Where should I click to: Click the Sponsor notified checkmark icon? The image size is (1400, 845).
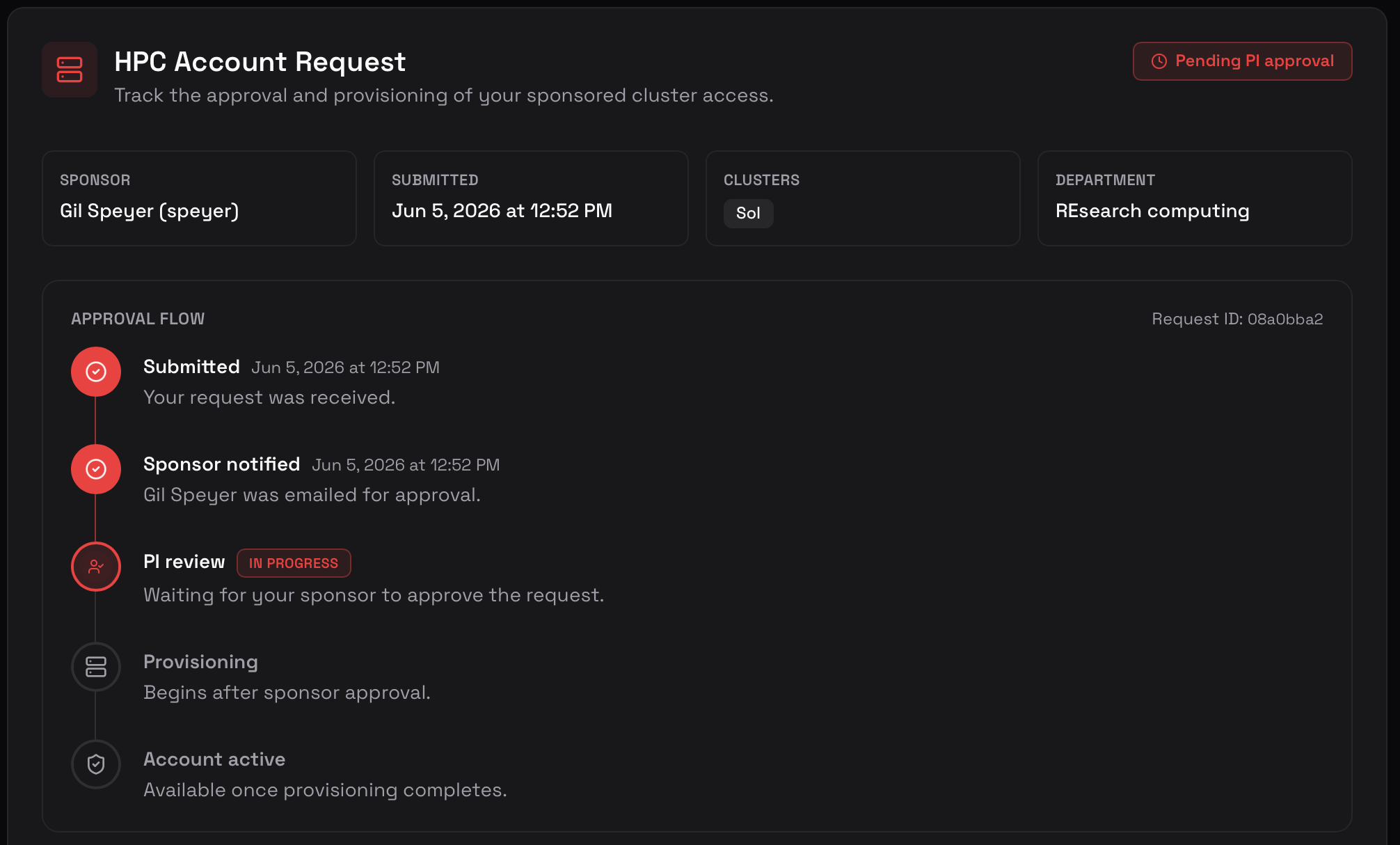96,469
